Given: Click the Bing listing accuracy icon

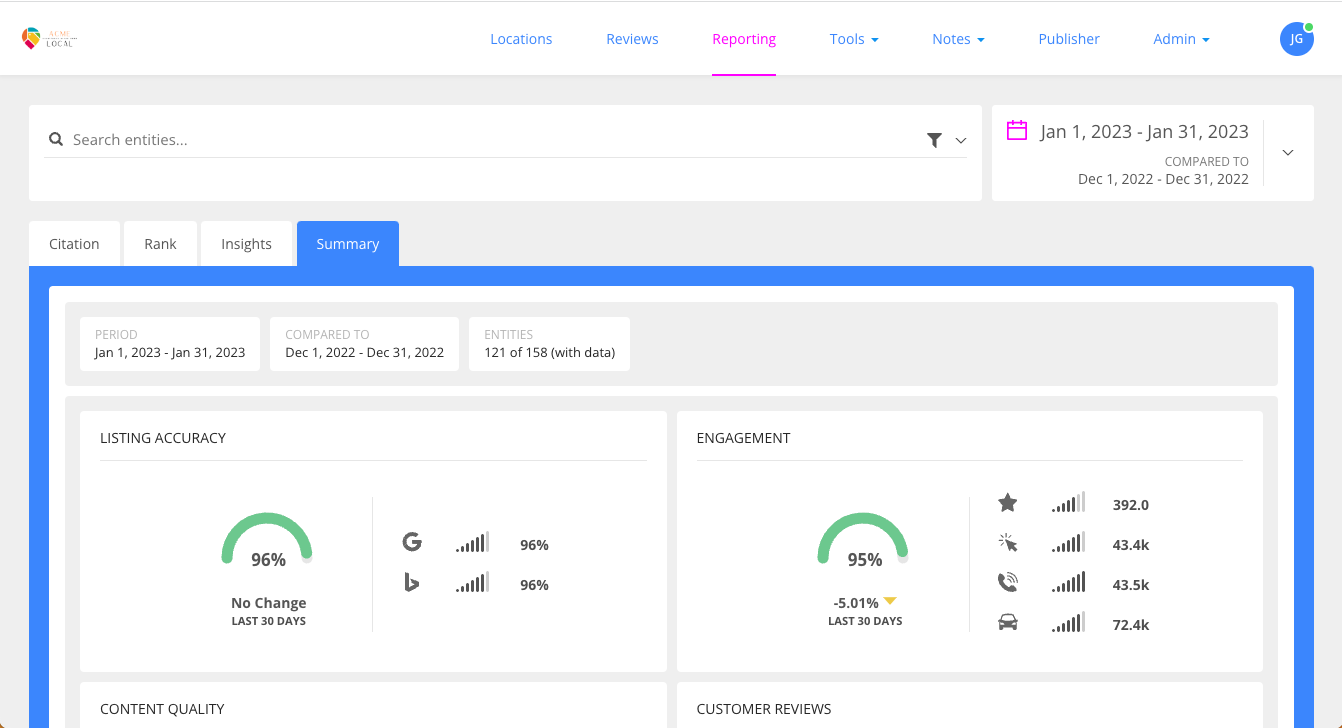Looking at the screenshot, I should click(x=413, y=582).
